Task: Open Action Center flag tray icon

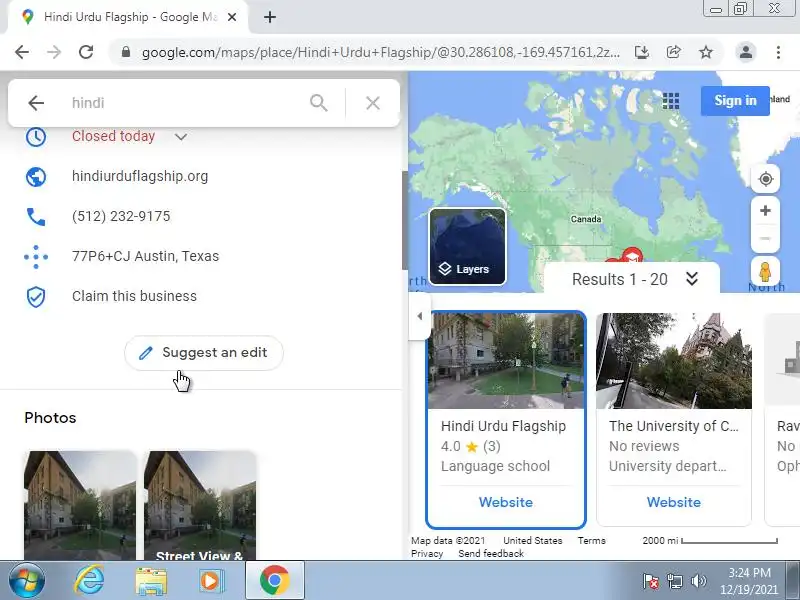Action: click(651, 581)
